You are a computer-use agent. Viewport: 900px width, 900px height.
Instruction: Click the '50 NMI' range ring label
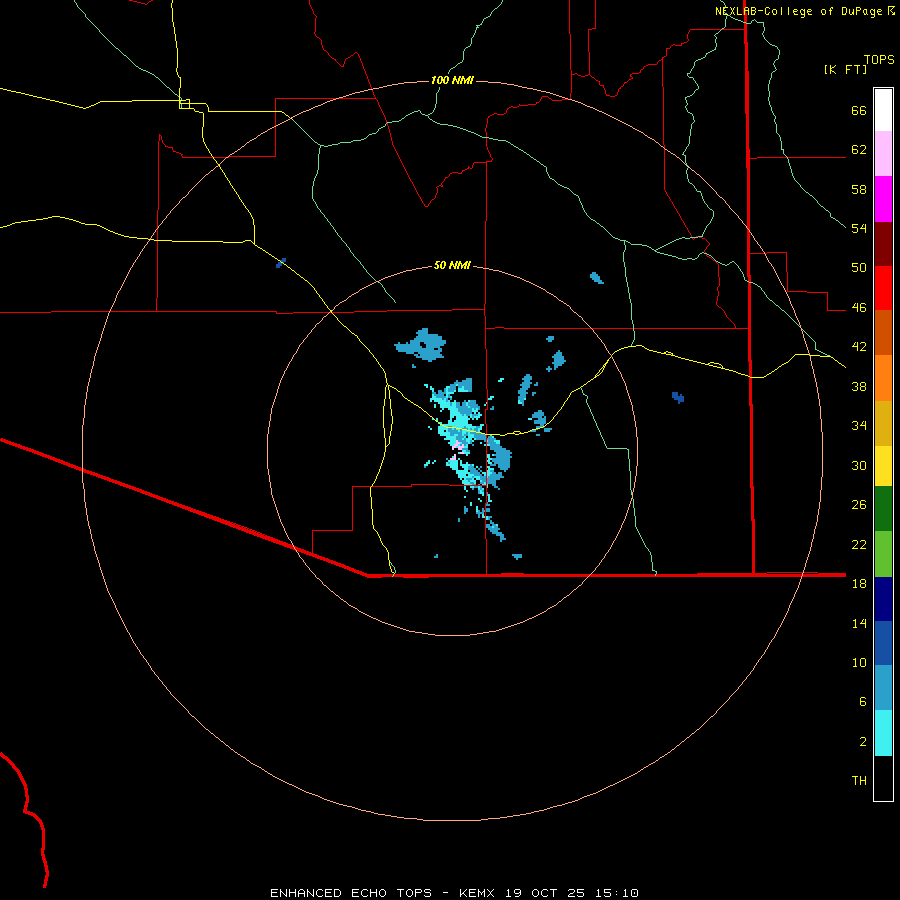[x=452, y=265]
